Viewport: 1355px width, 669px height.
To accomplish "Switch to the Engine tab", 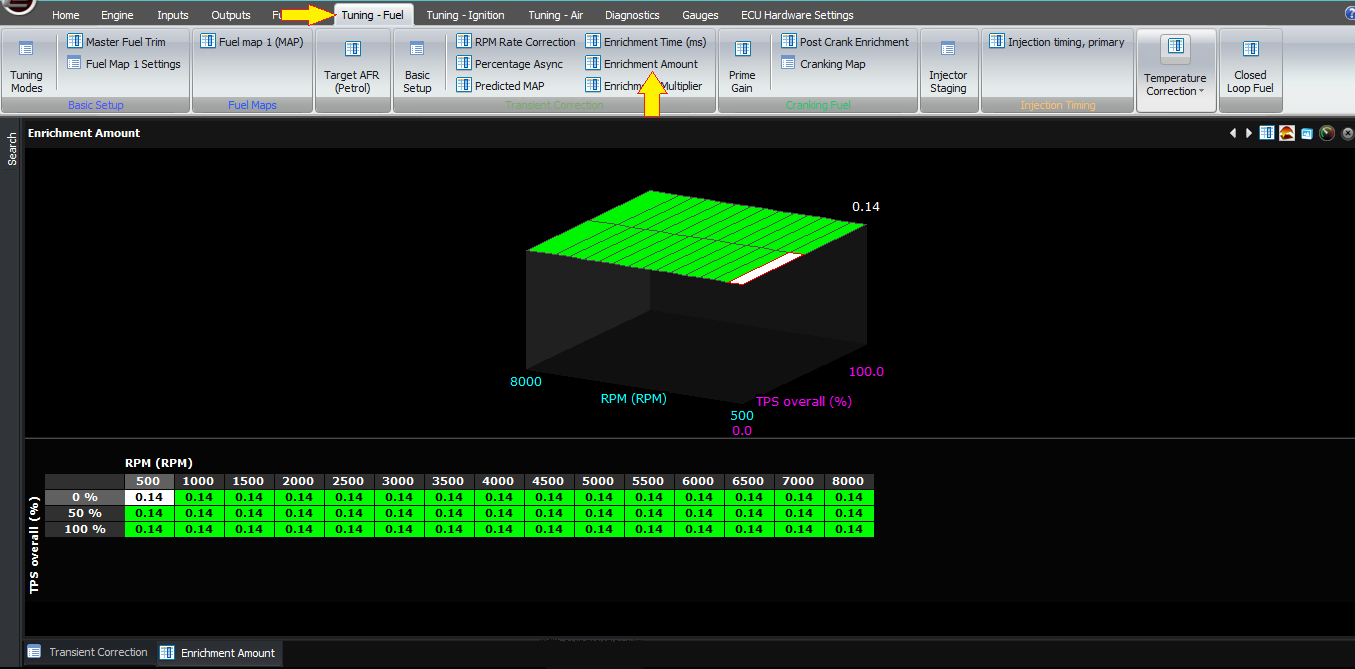I will coord(117,15).
